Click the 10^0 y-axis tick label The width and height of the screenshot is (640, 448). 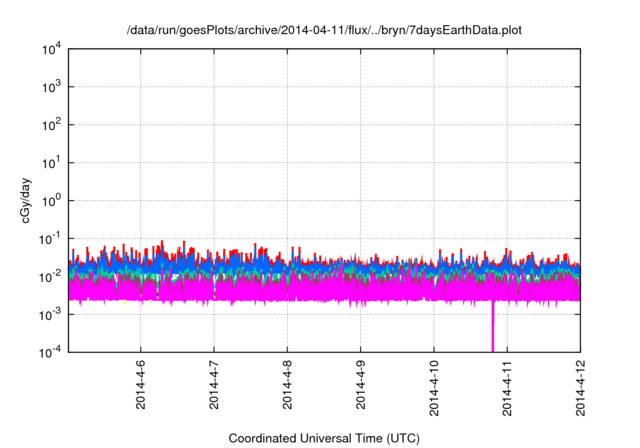51,201
